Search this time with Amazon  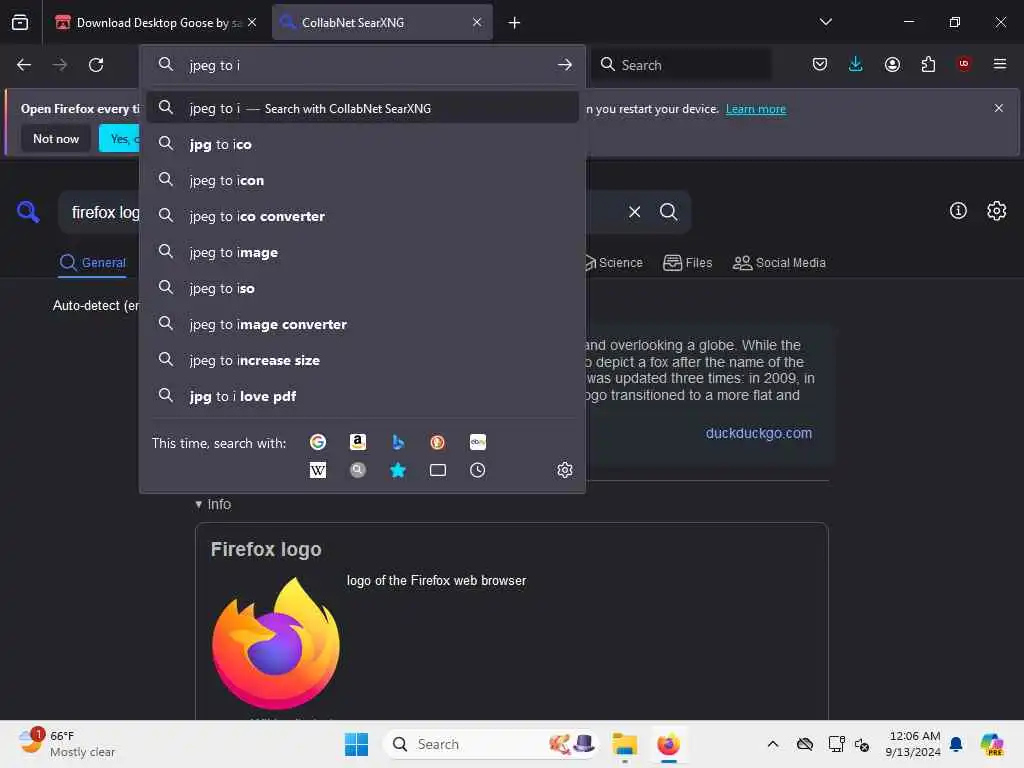click(357, 442)
